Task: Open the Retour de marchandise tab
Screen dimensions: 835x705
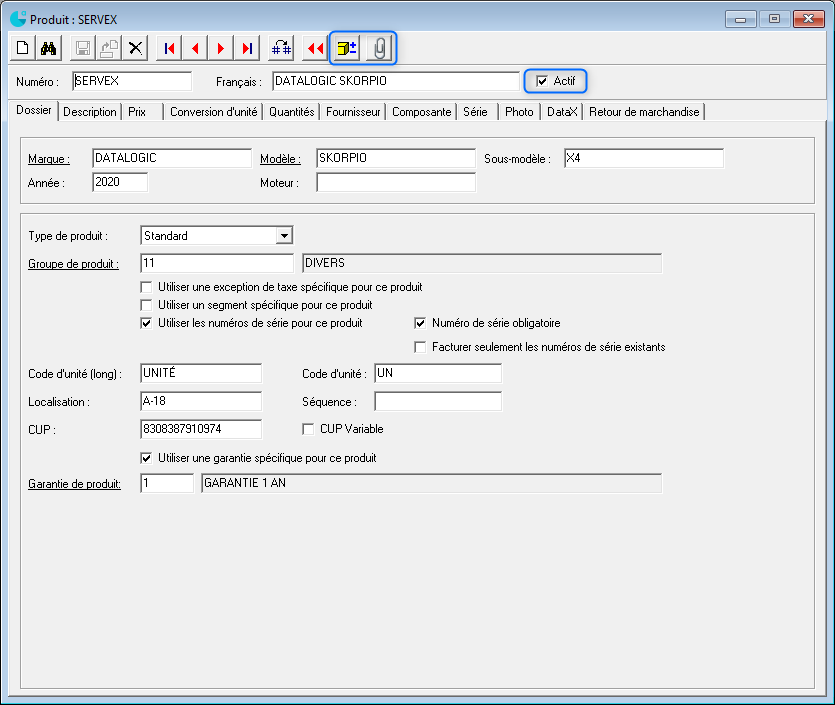Action: (x=644, y=112)
